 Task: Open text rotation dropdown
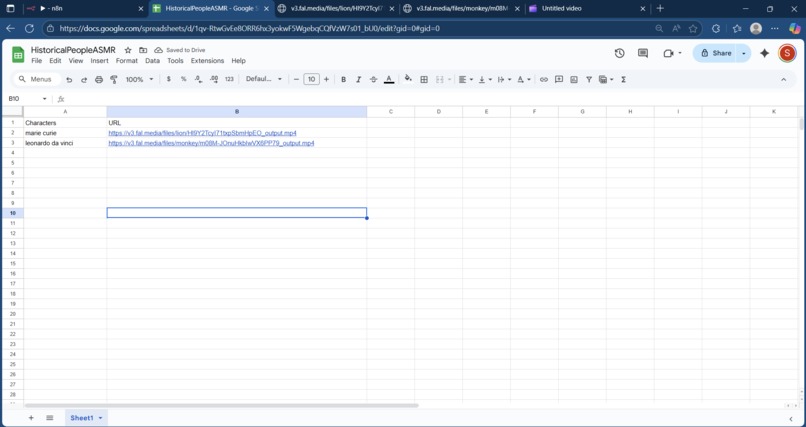524,80
